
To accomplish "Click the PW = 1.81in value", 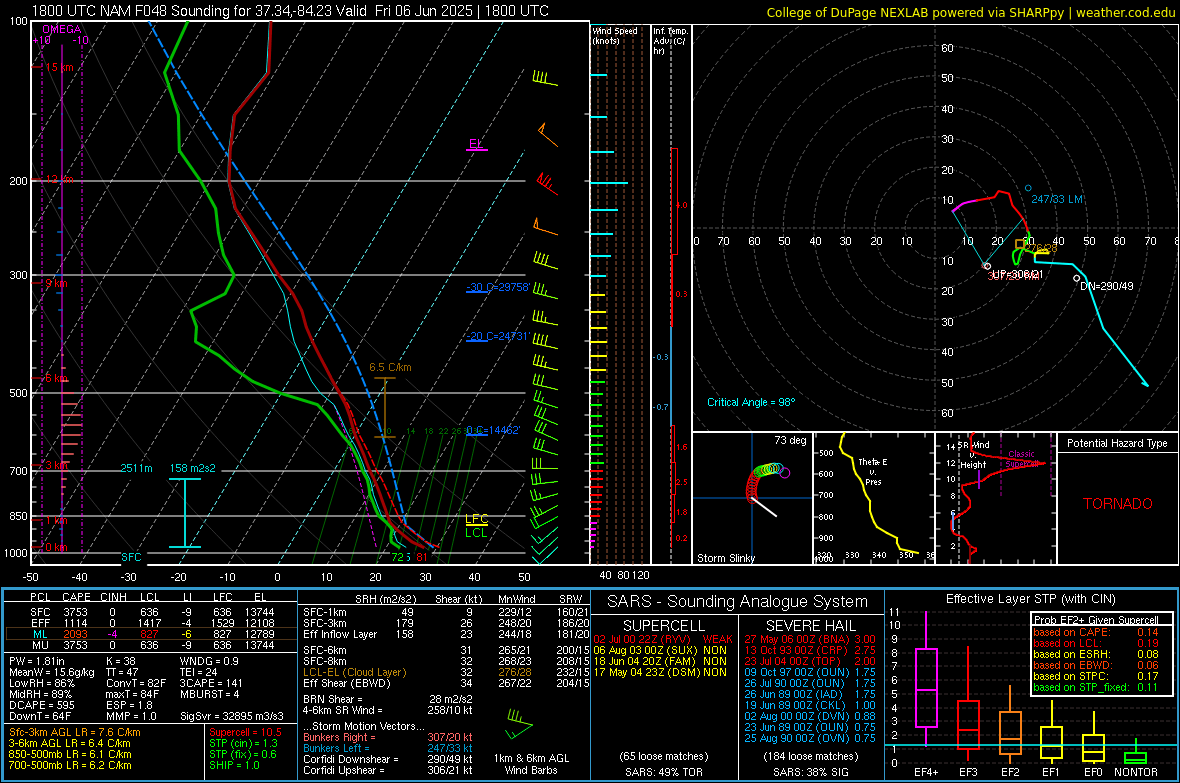I will tap(40, 661).
